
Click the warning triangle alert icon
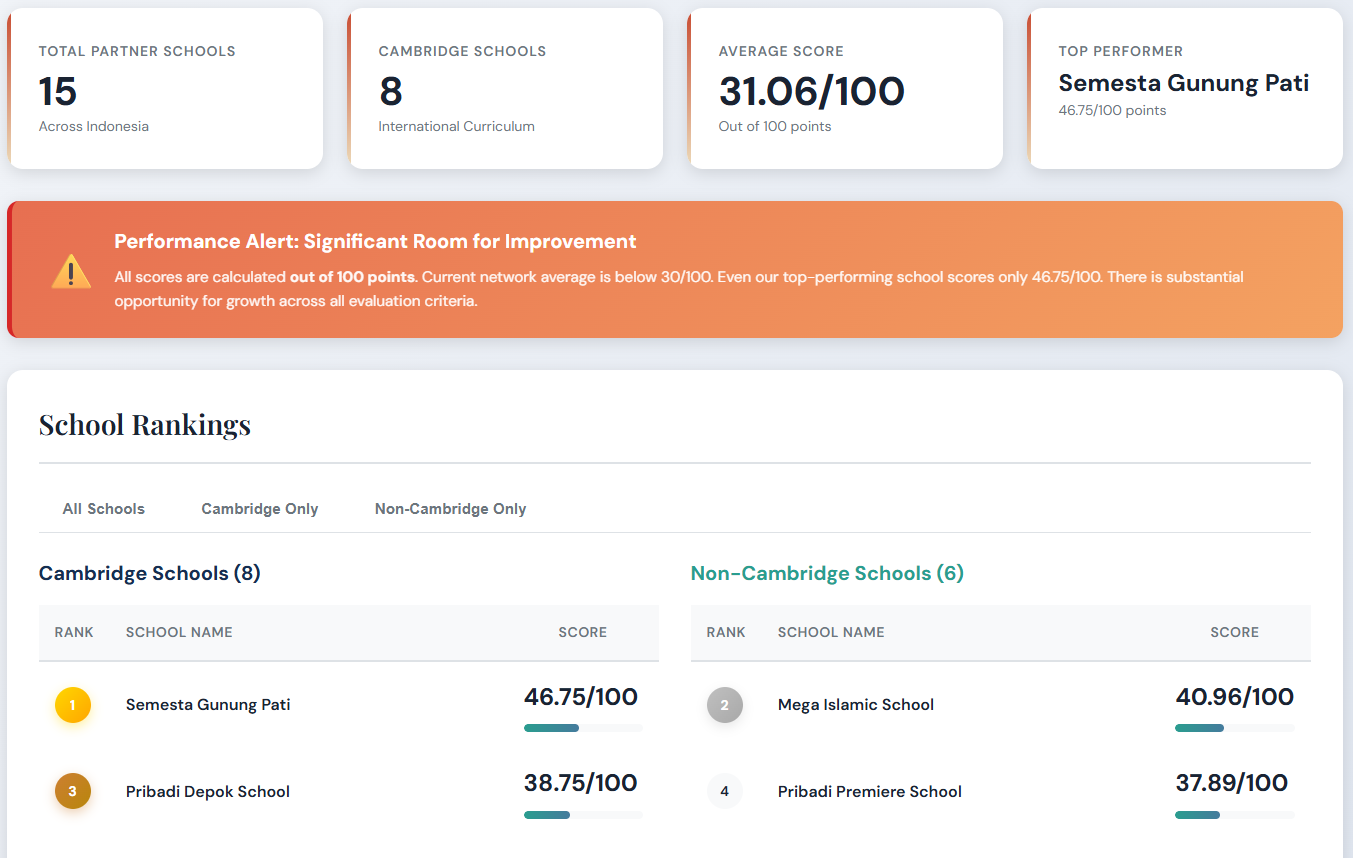[x=71, y=271]
